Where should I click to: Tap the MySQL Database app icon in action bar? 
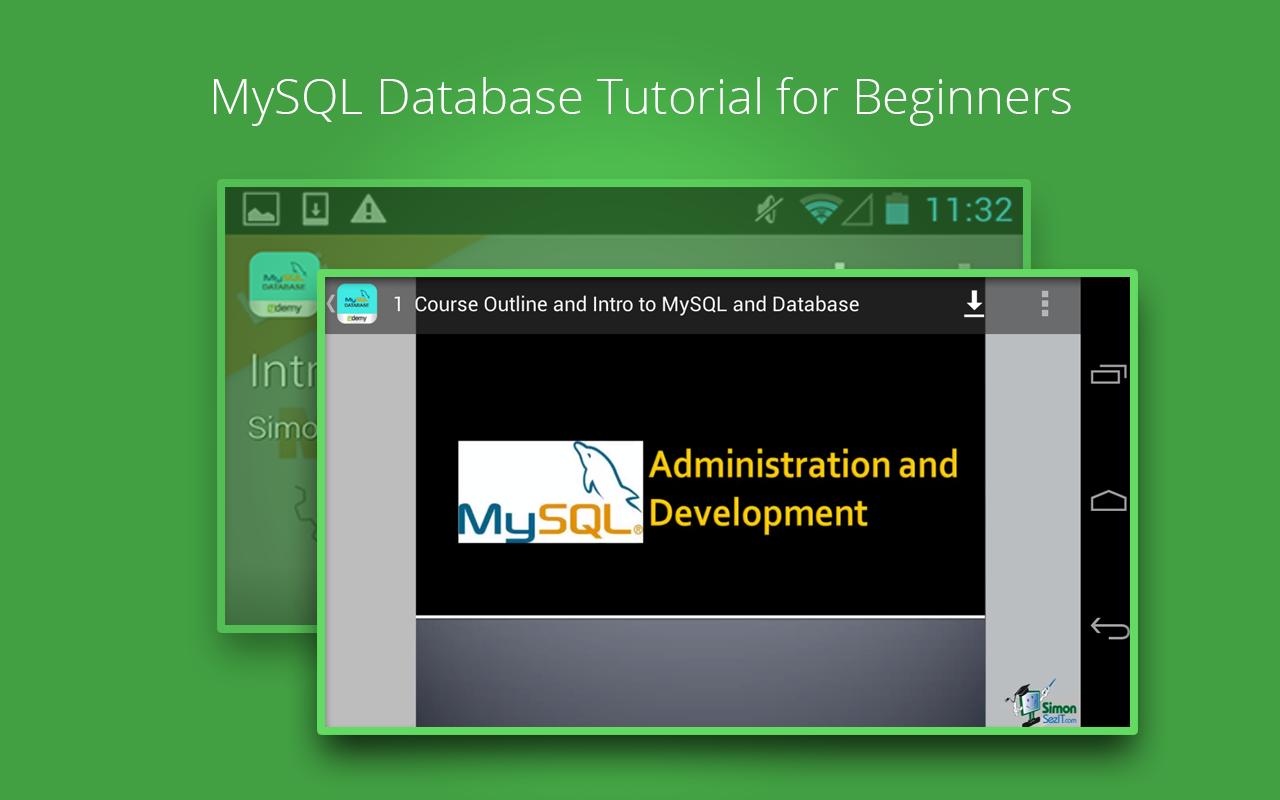point(355,303)
